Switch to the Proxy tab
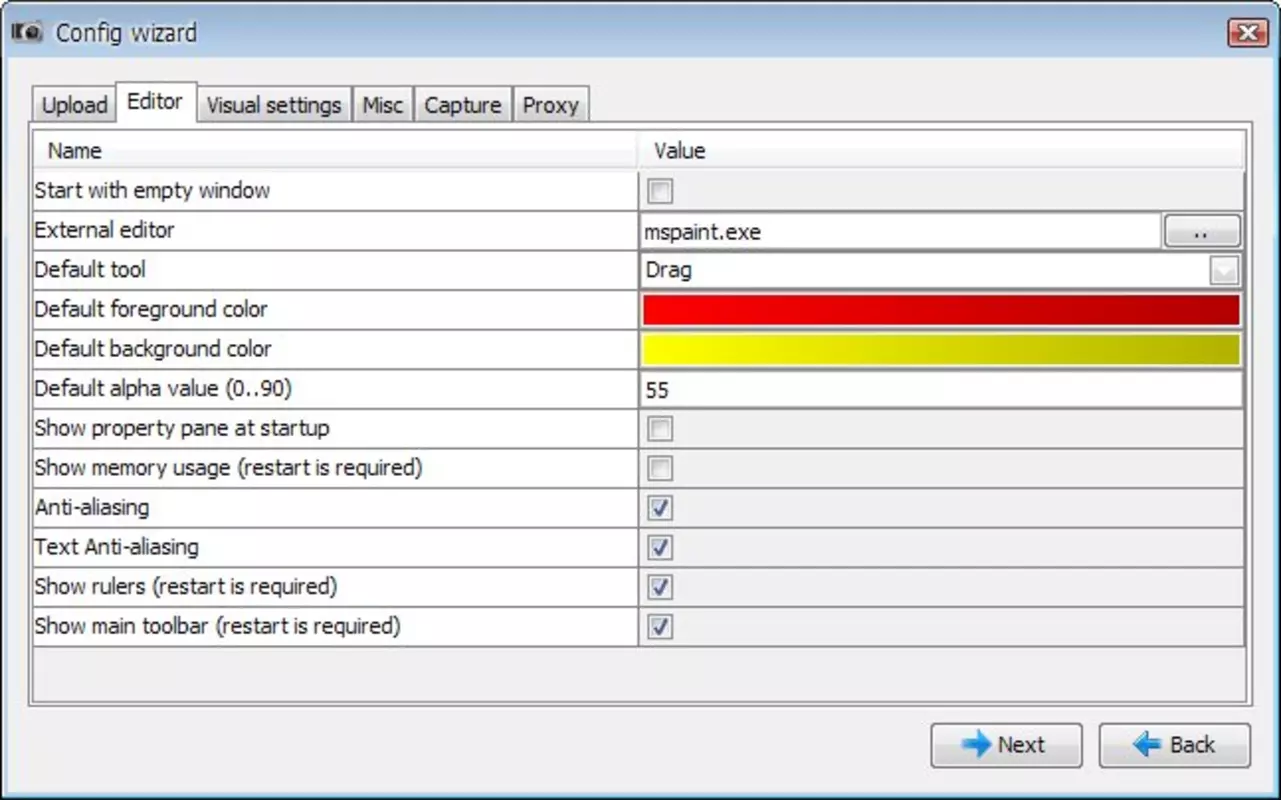Screen dimensions: 1281x800 [550, 105]
